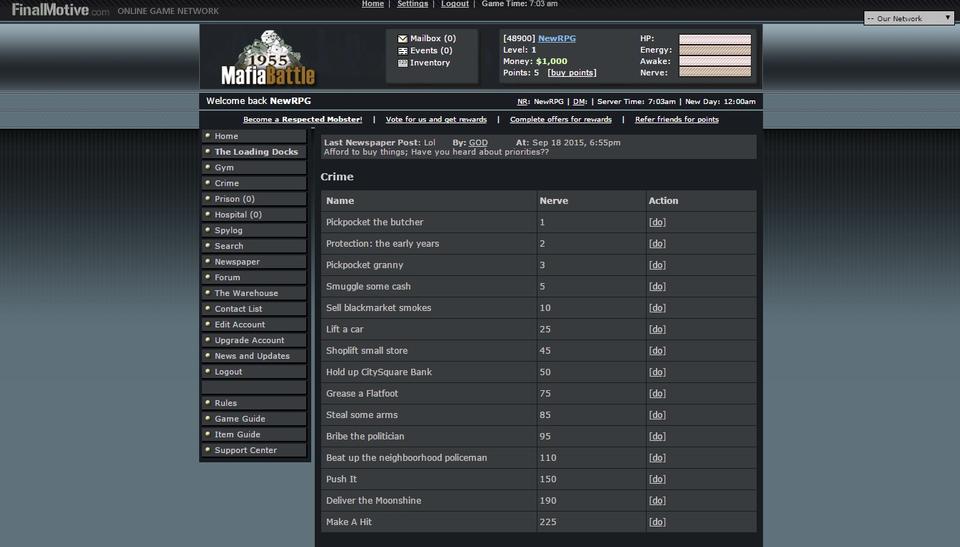Open the Our Network dropdown

(x=909, y=18)
